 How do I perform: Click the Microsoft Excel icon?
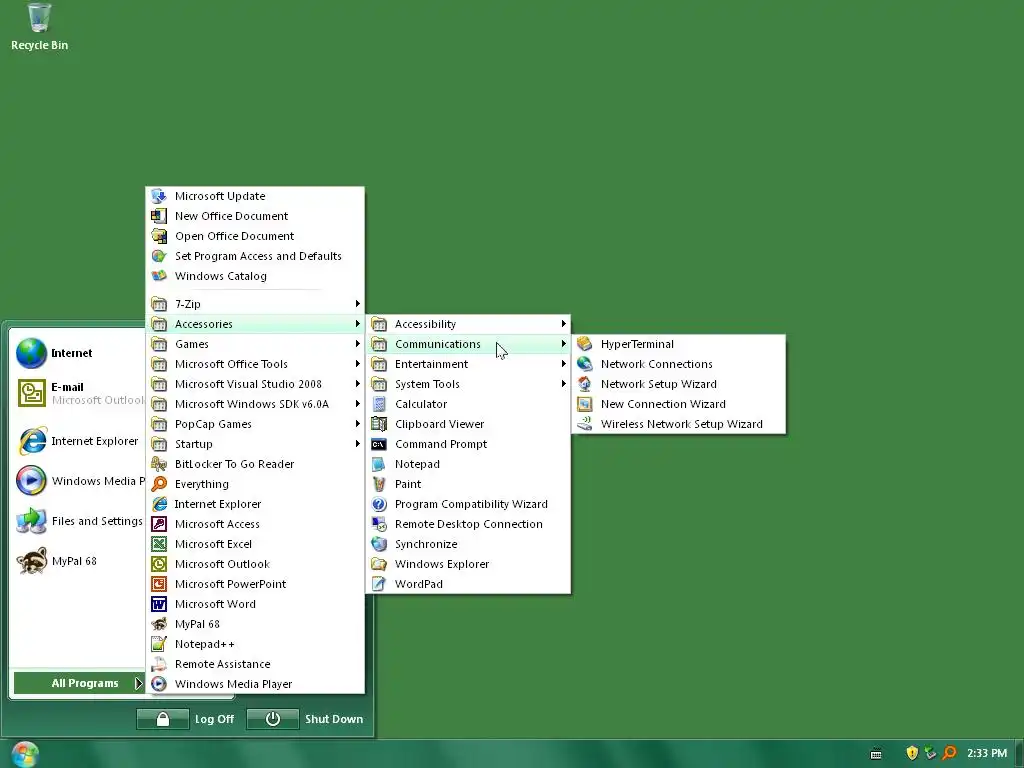[x=159, y=544]
